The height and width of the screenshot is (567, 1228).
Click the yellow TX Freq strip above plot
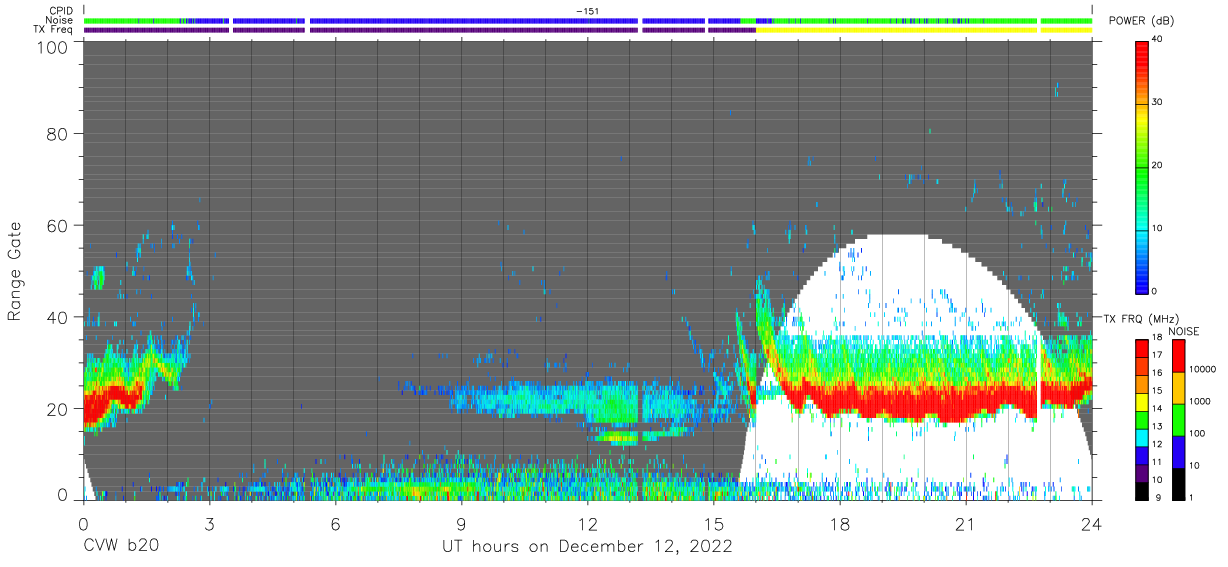[x=923, y=30]
